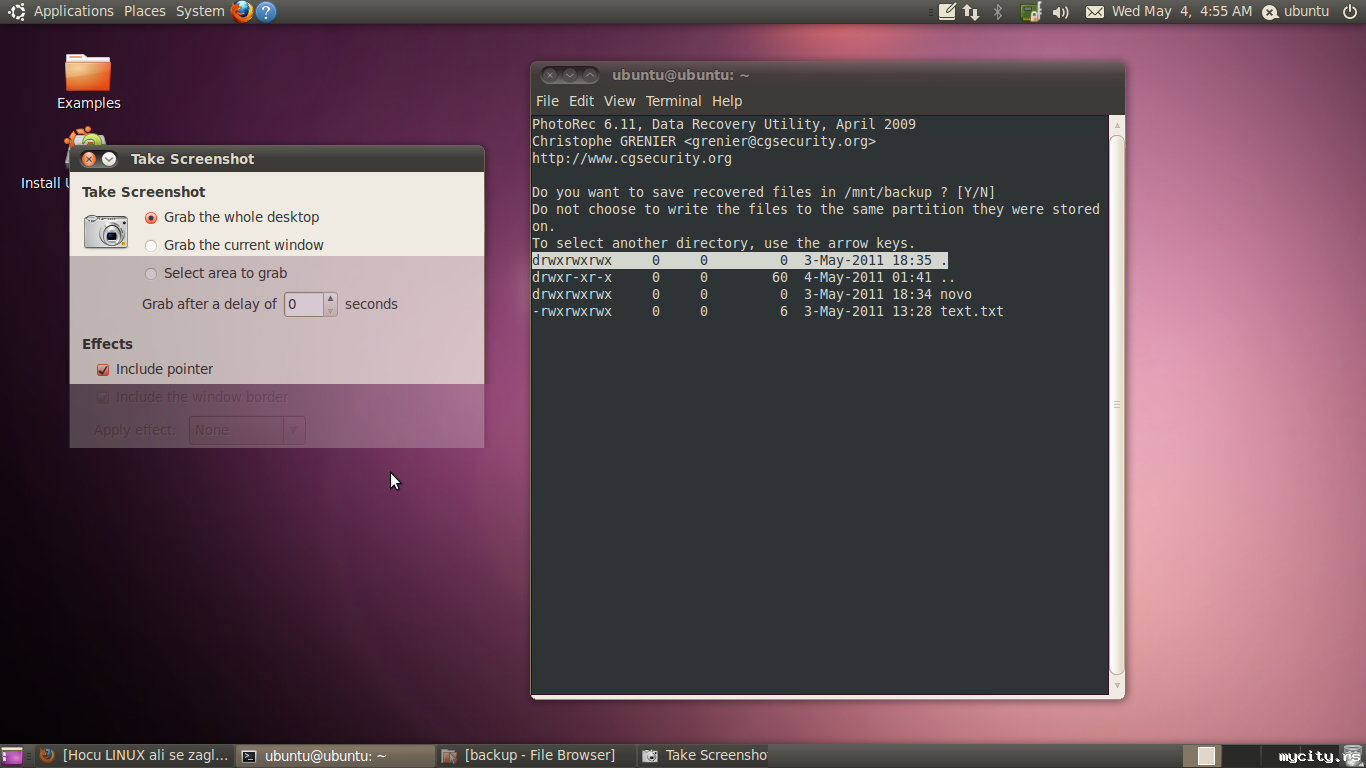Toggle the 'Include pointer' checkbox
This screenshot has height=768, width=1366.
pyautogui.click(x=103, y=370)
